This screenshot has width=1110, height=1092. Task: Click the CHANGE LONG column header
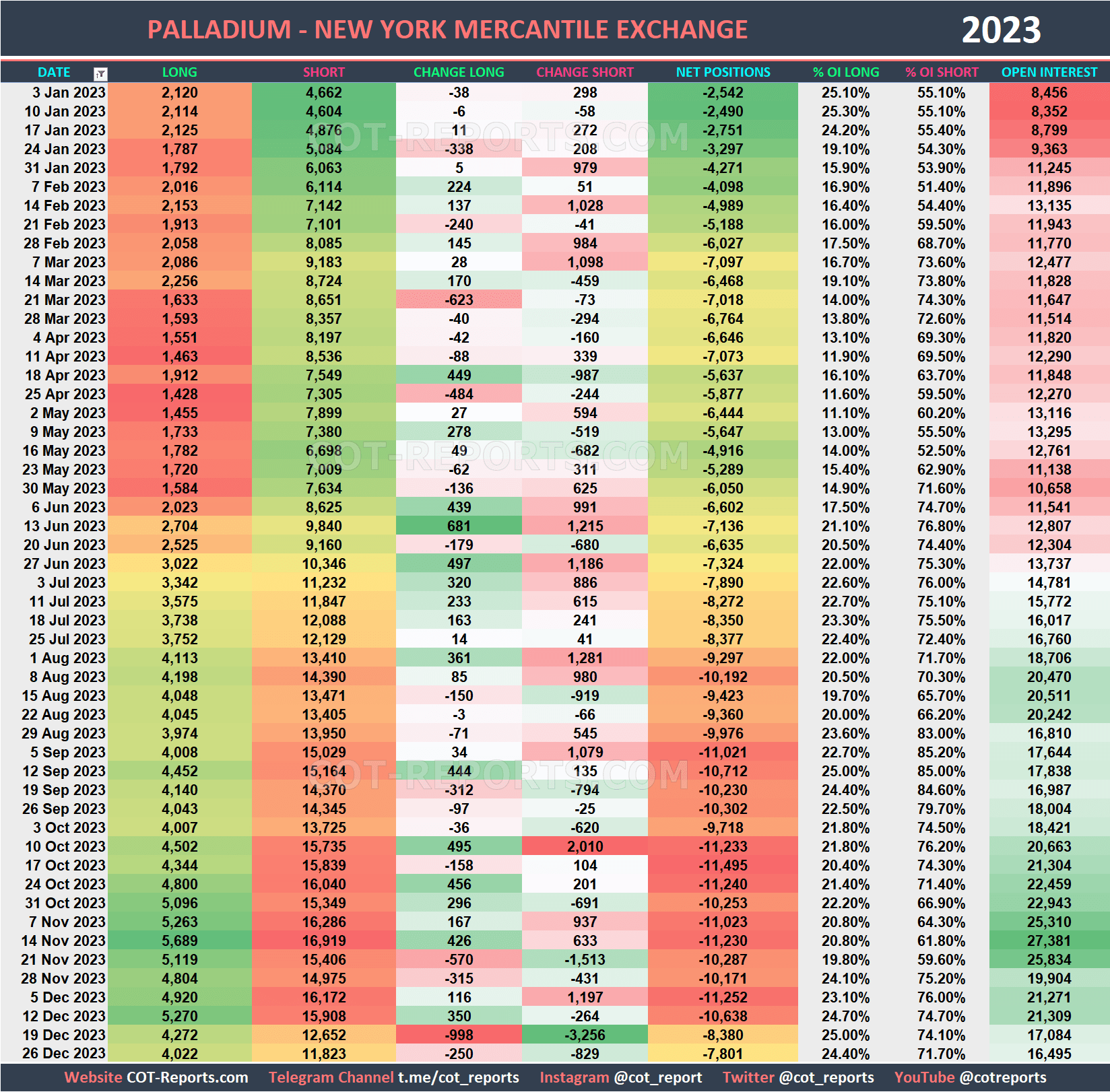(x=459, y=72)
